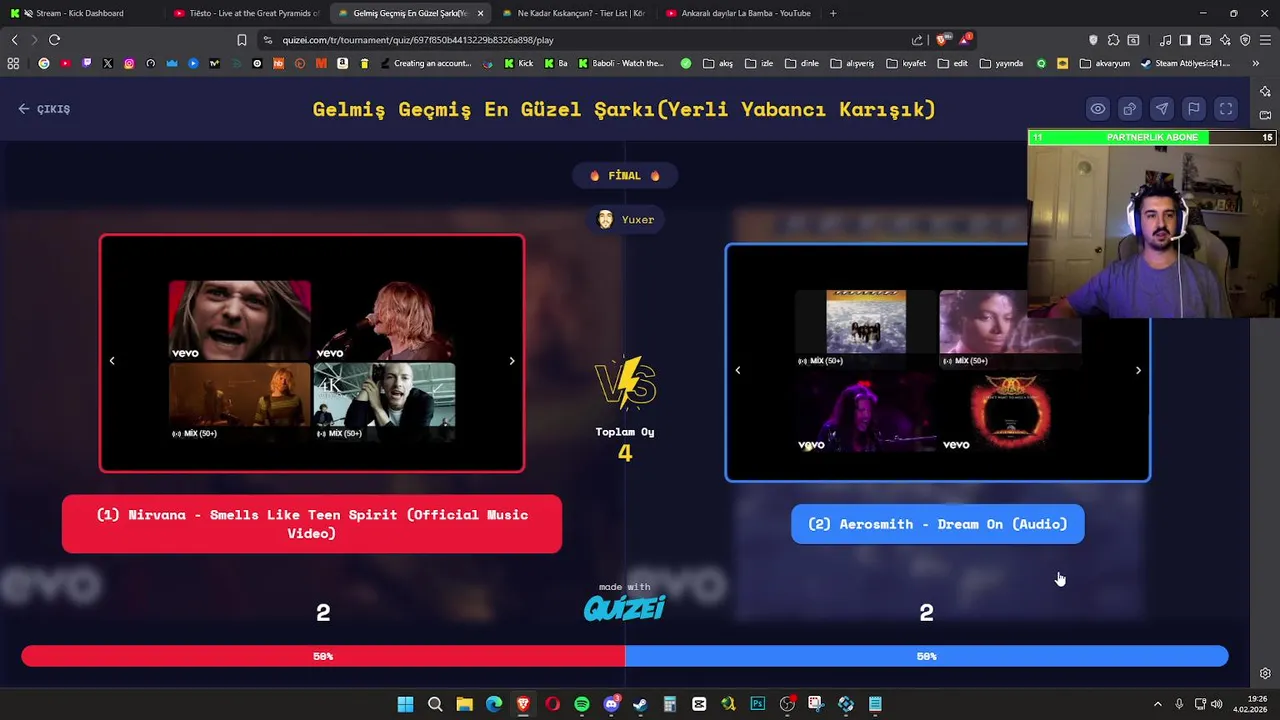Expand the kıyafet bookmarks folder
The image size is (1280, 720).
click(906, 63)
